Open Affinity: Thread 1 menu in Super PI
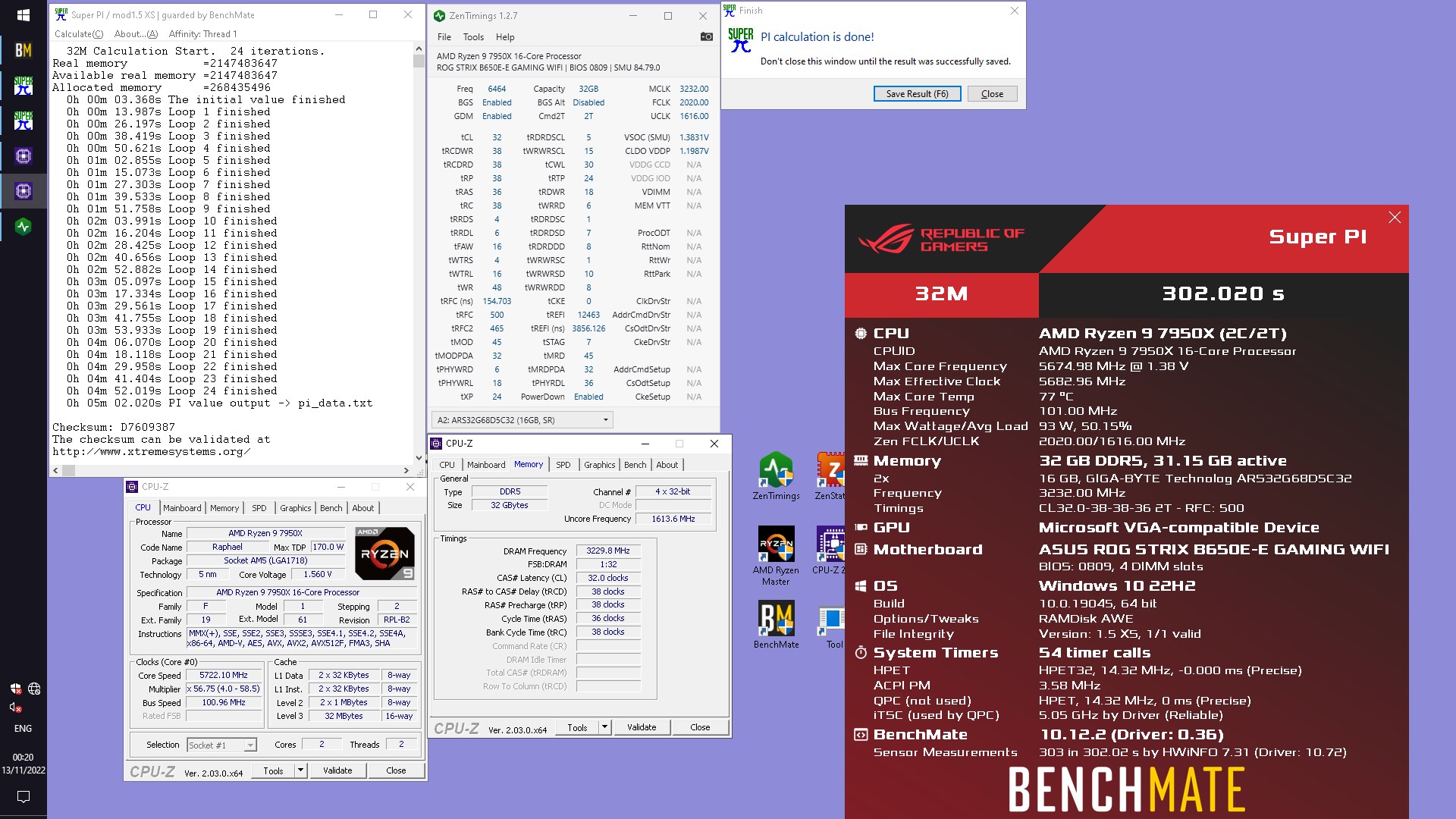The width and height of the screenshot is (1456, 819). click(202, 34)
